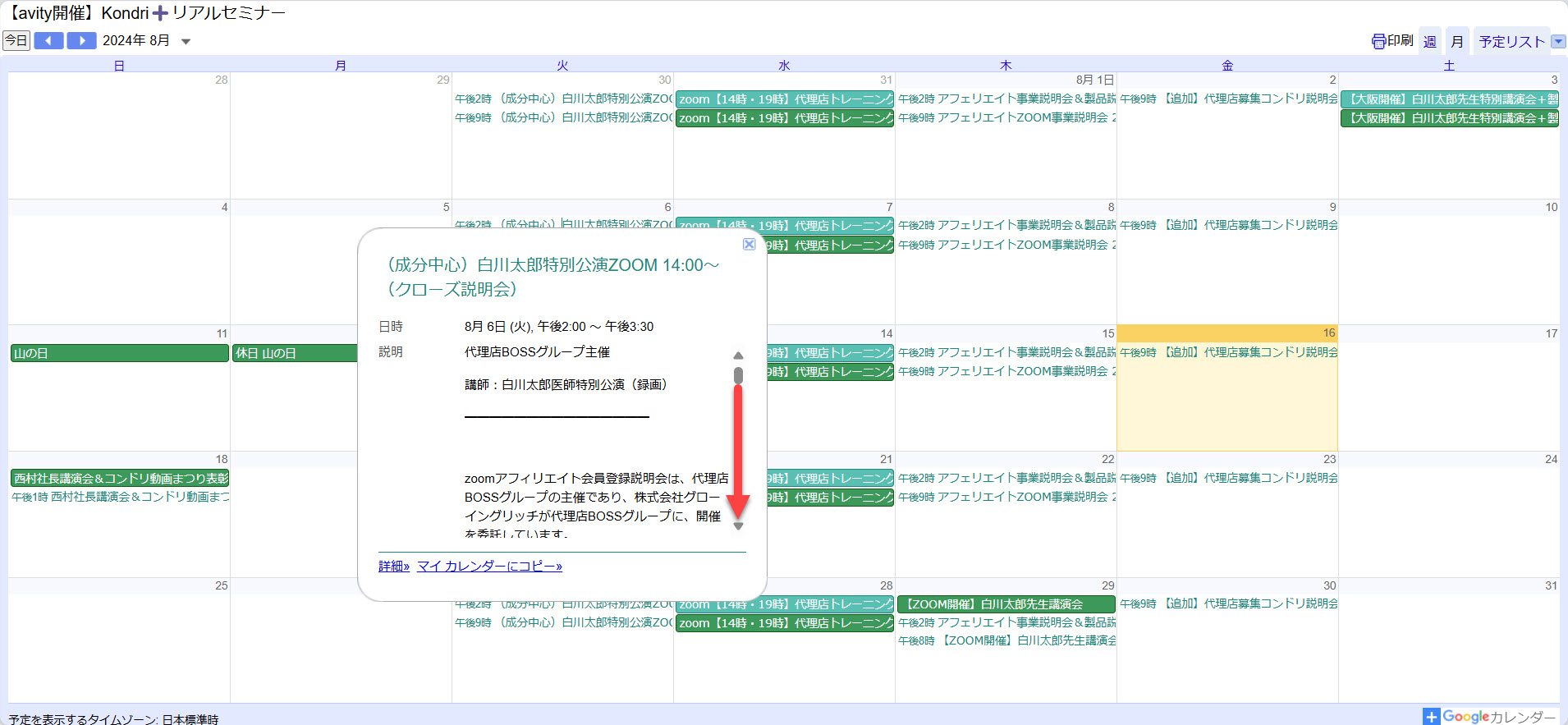Open the 午後9時 代理店募集コンドリ説明会 event on the 16th
Image resolution: width=1568 pixels, height=725 pixels.
1228,352
